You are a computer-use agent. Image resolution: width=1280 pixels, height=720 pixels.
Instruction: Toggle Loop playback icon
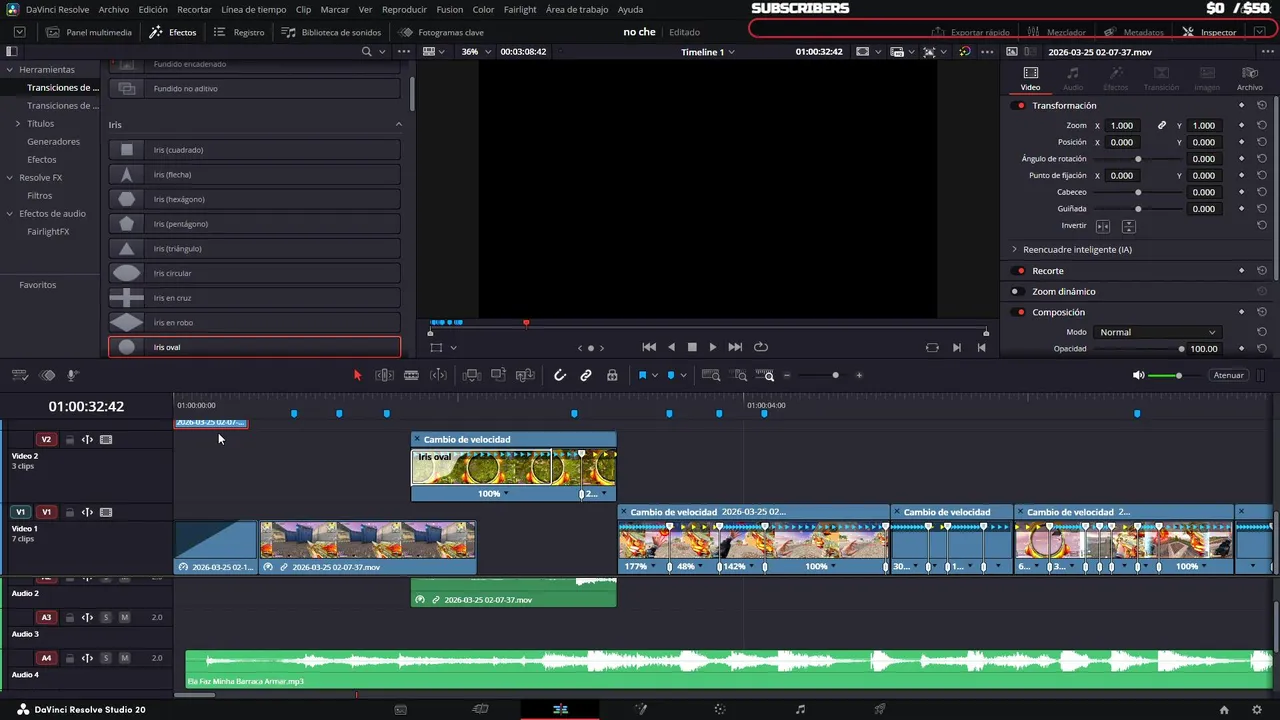pos(761,347)
